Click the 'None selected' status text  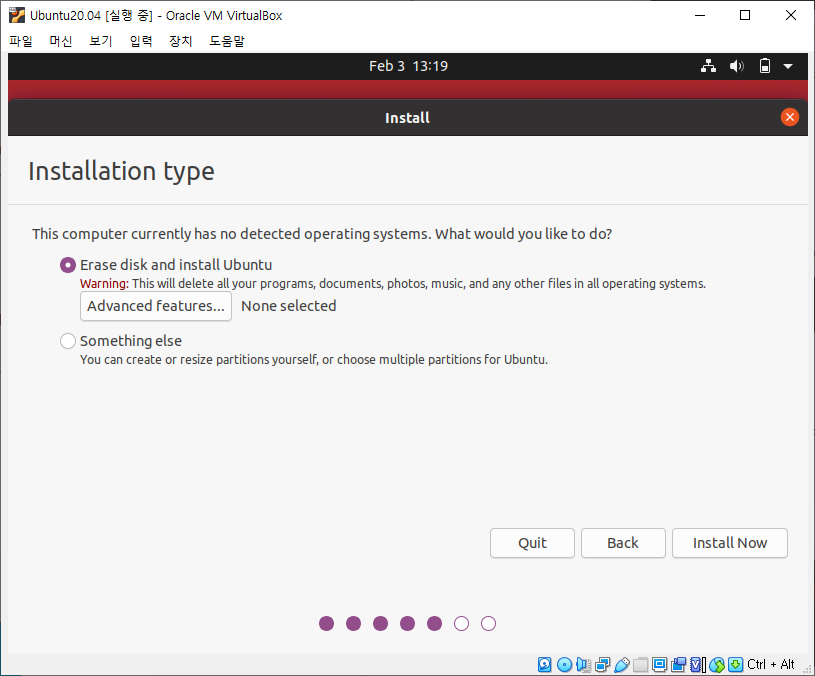click(288, 306)
